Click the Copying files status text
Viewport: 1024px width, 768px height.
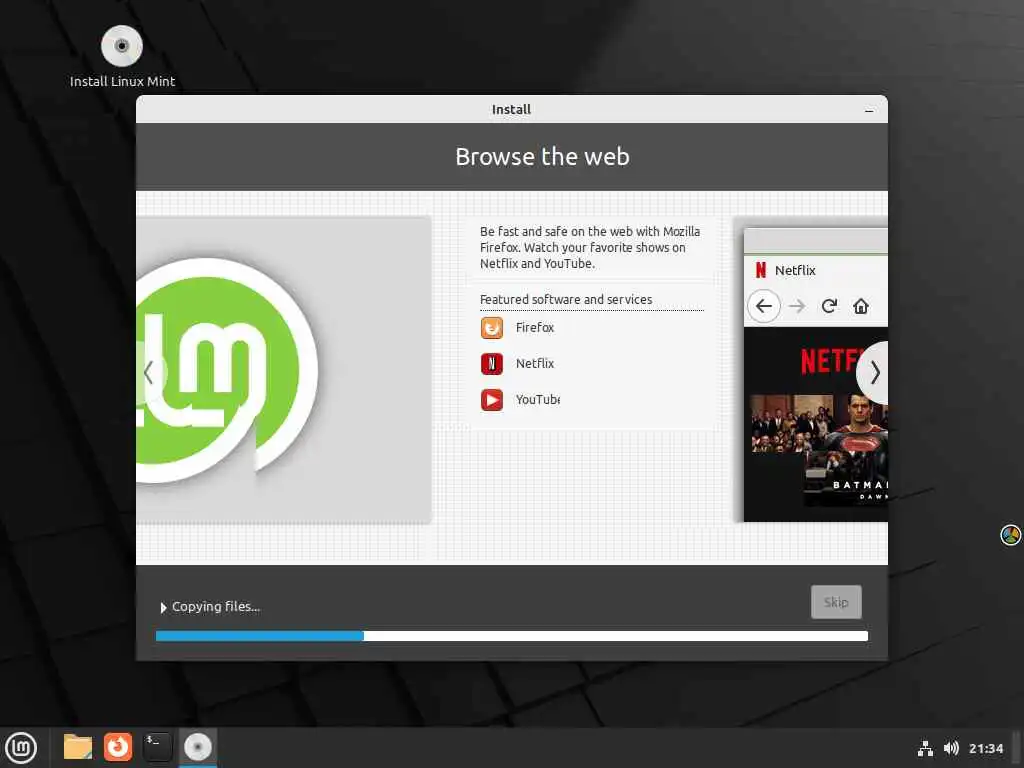(216, 607)
